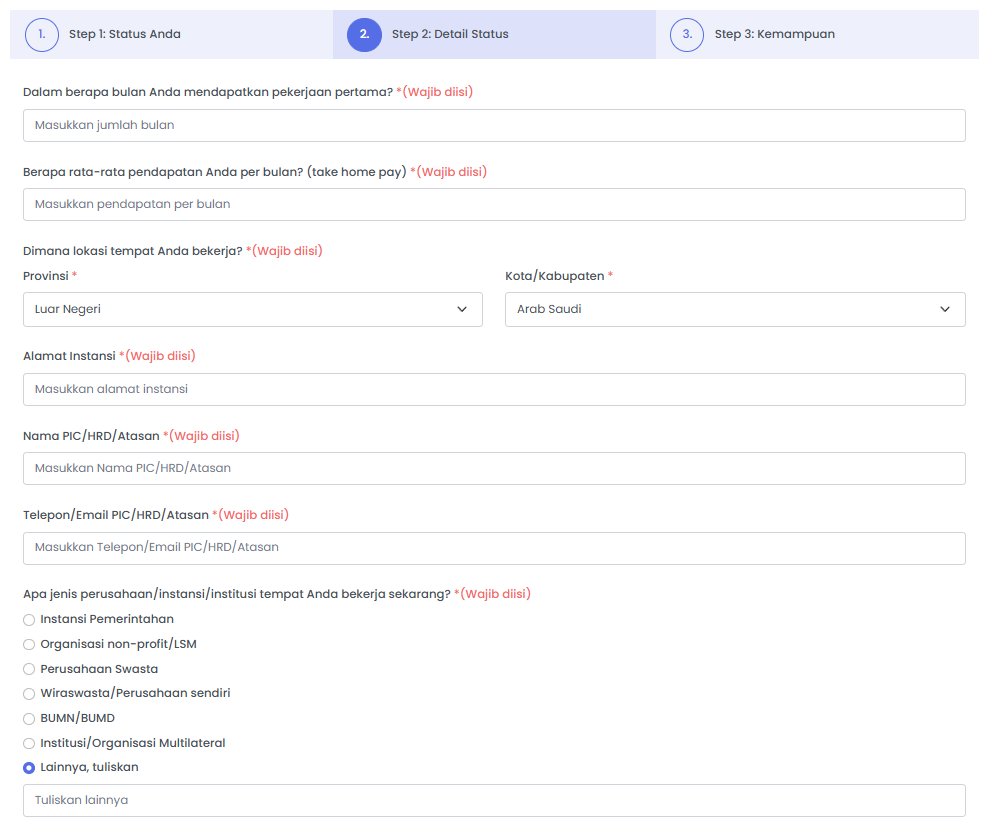This screenshot has width=989, height=831.
Task: Click the monthly income input field
Action: 494,204
